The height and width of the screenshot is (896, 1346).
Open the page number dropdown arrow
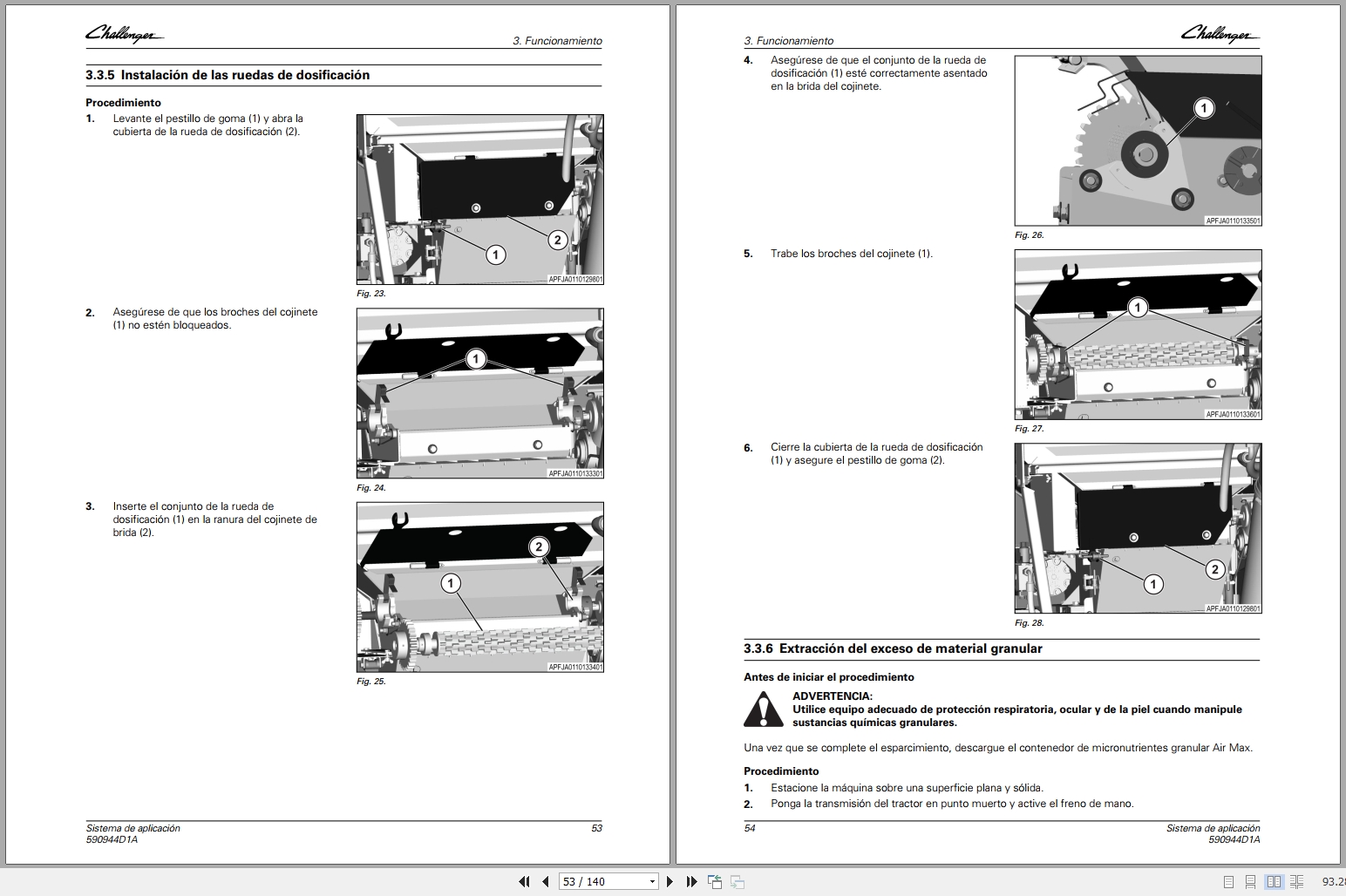652,881
